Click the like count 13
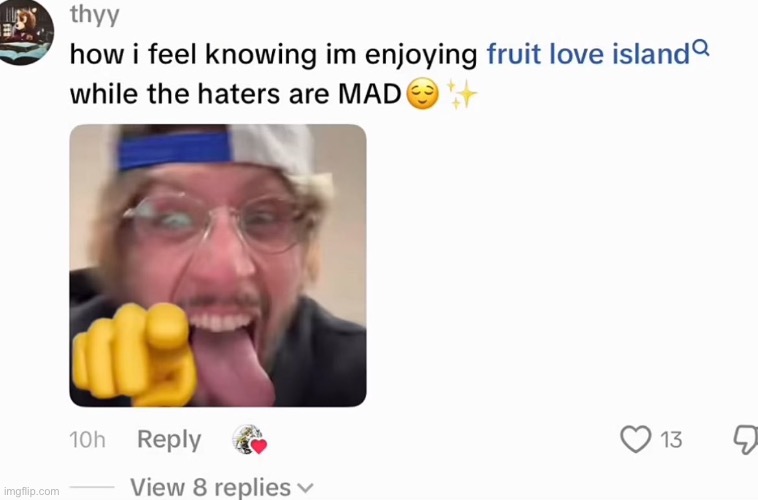Viewport: 758px width, 500px height. [x=671, y=440]
